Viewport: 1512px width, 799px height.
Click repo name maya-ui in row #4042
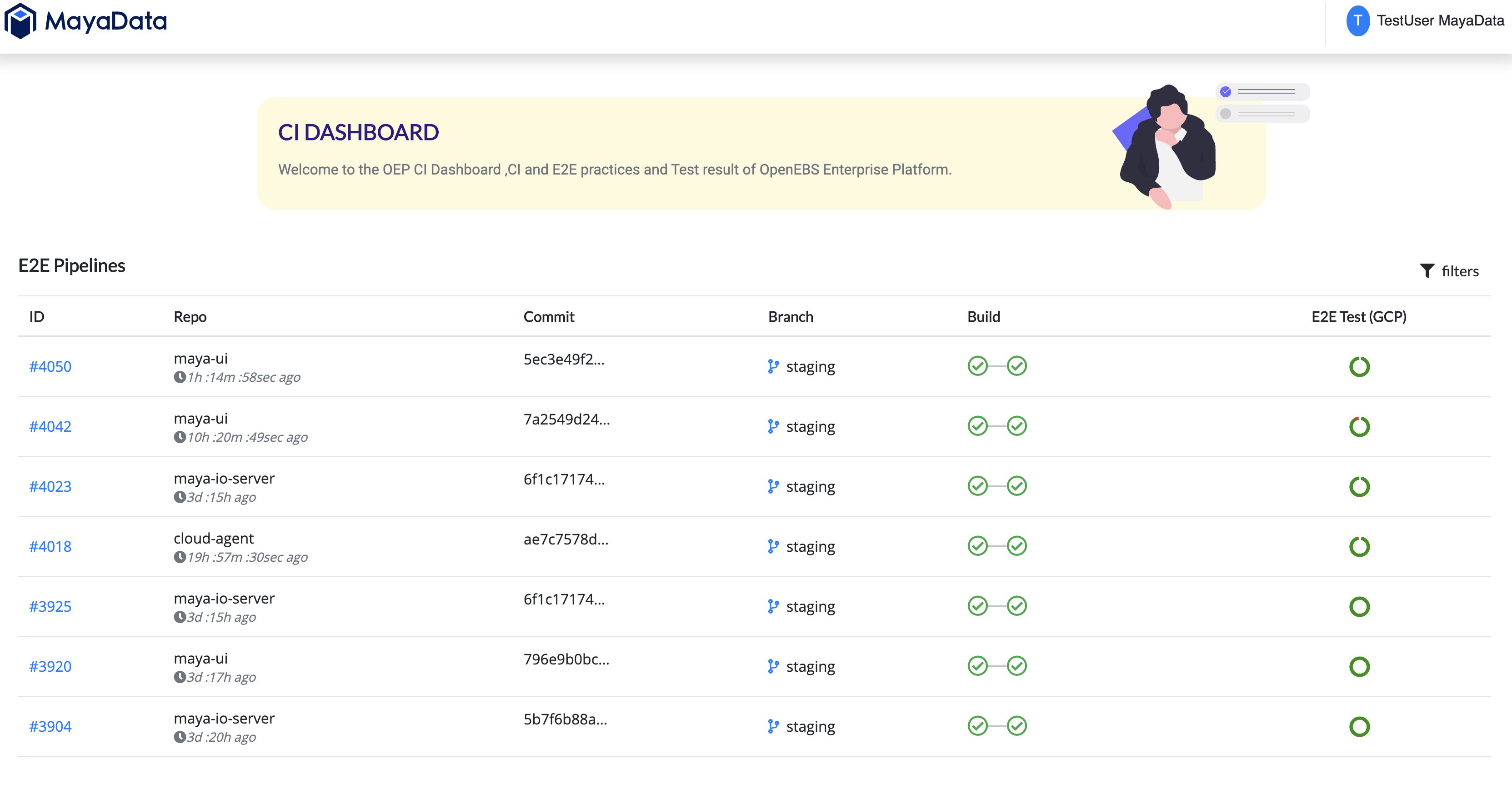tap(201, 418)
